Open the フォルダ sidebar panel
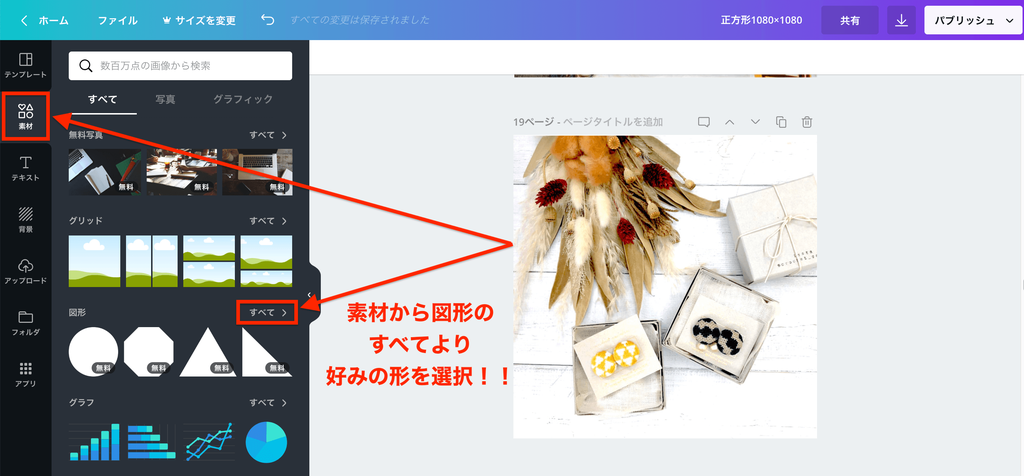Image resolution: width=1024 pixels, height=476 pixels. 25,323
